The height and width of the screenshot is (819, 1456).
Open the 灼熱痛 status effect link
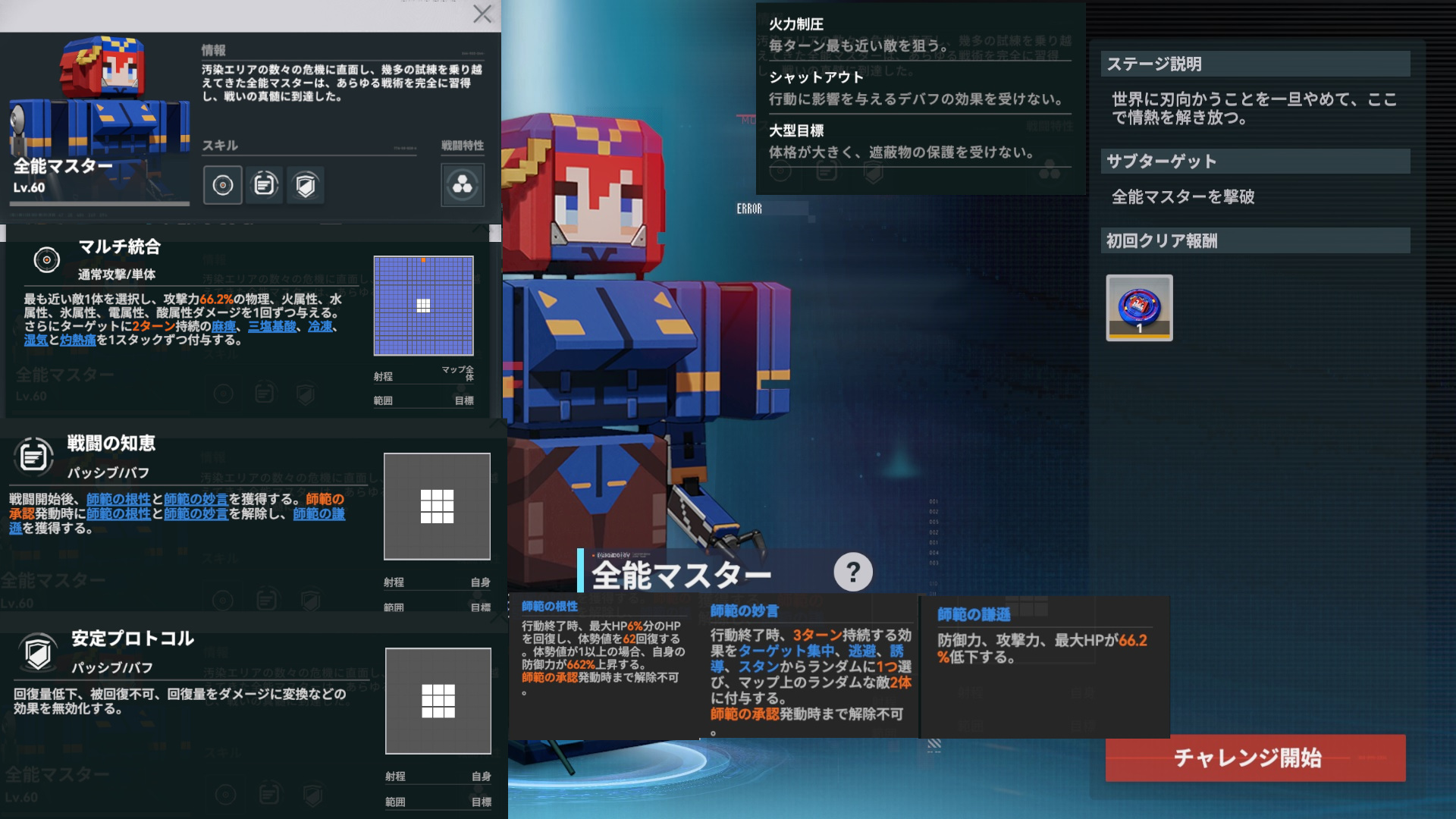[x=78, y=340]
